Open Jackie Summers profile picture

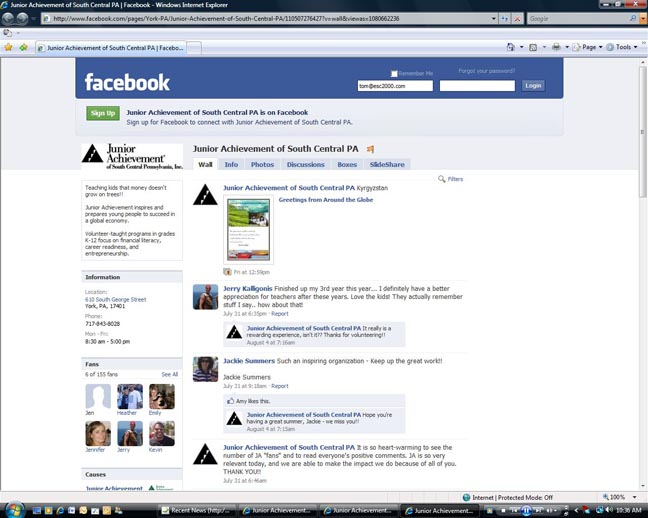click(205, 369)
